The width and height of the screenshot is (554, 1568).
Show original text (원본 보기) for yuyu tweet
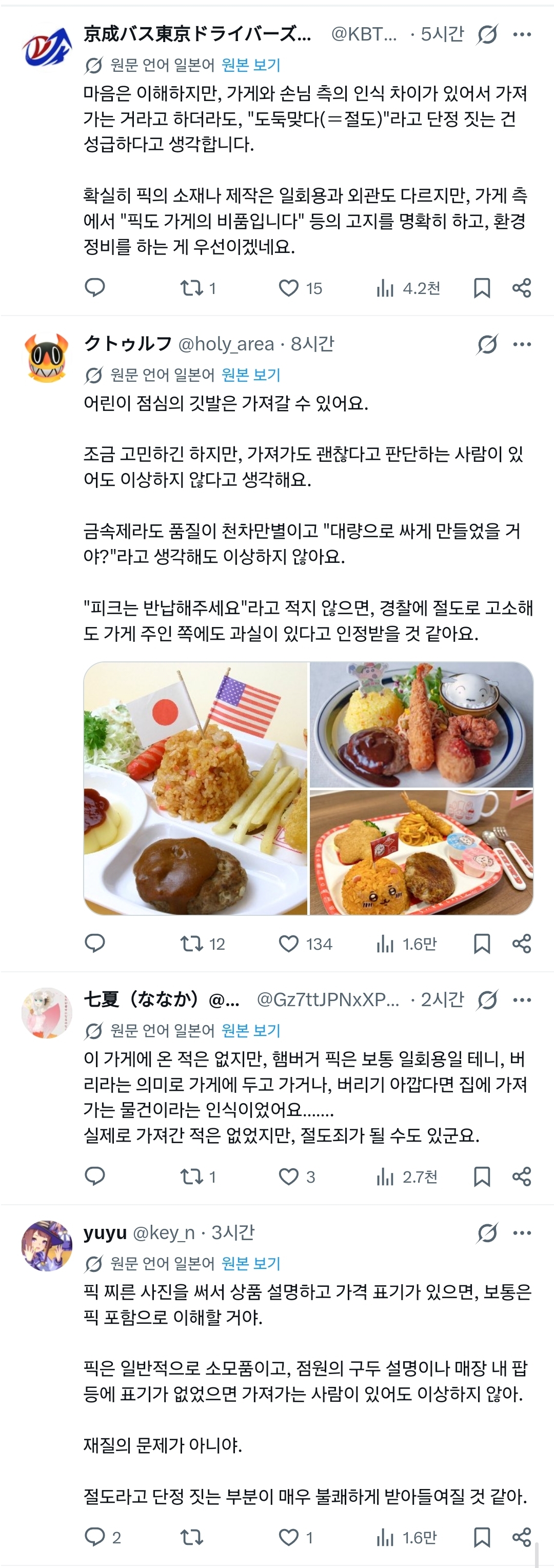pos(251,1263)
